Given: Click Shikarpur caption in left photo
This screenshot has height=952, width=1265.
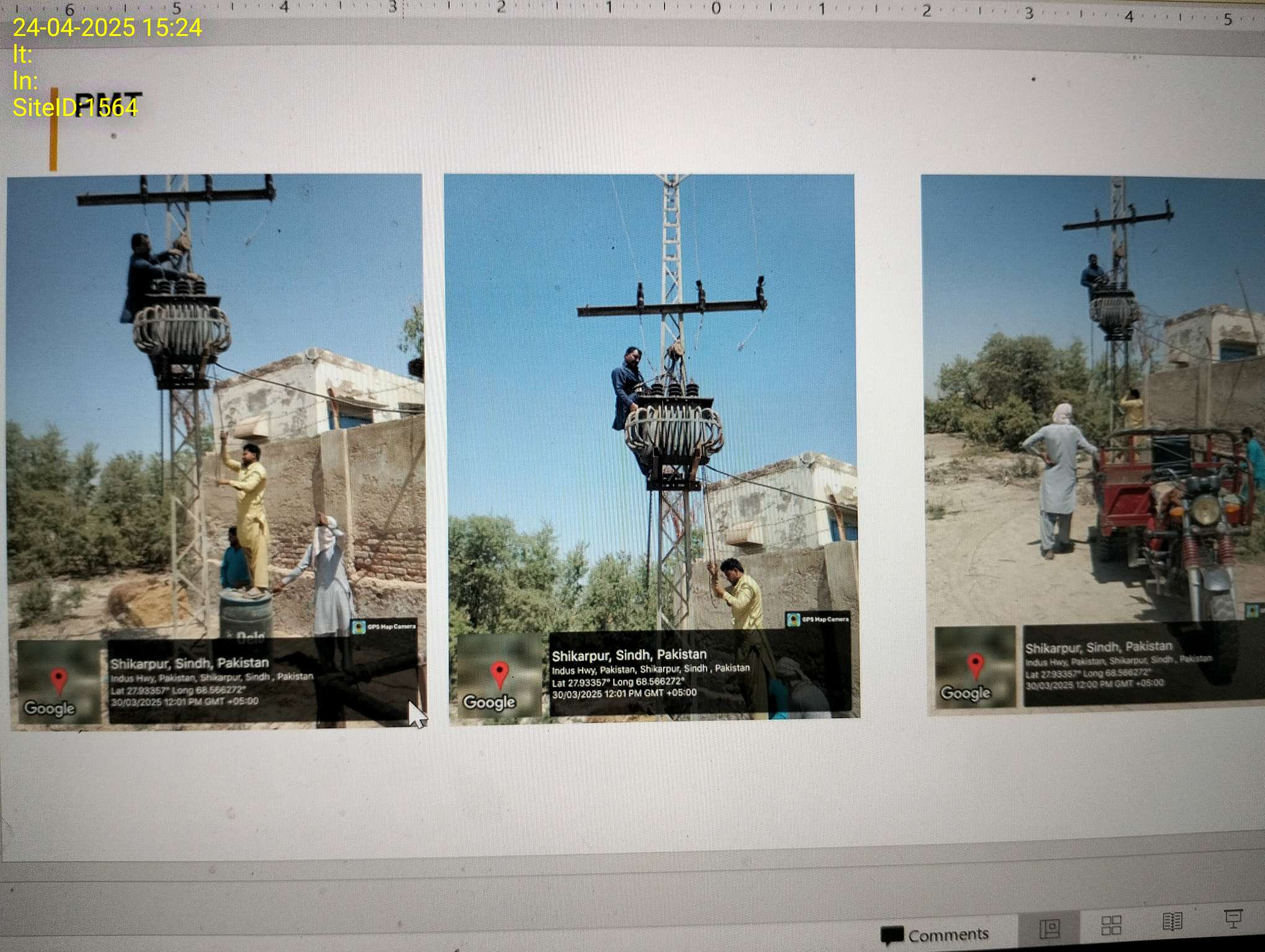Looking at the screenshot, I should 190,663.
